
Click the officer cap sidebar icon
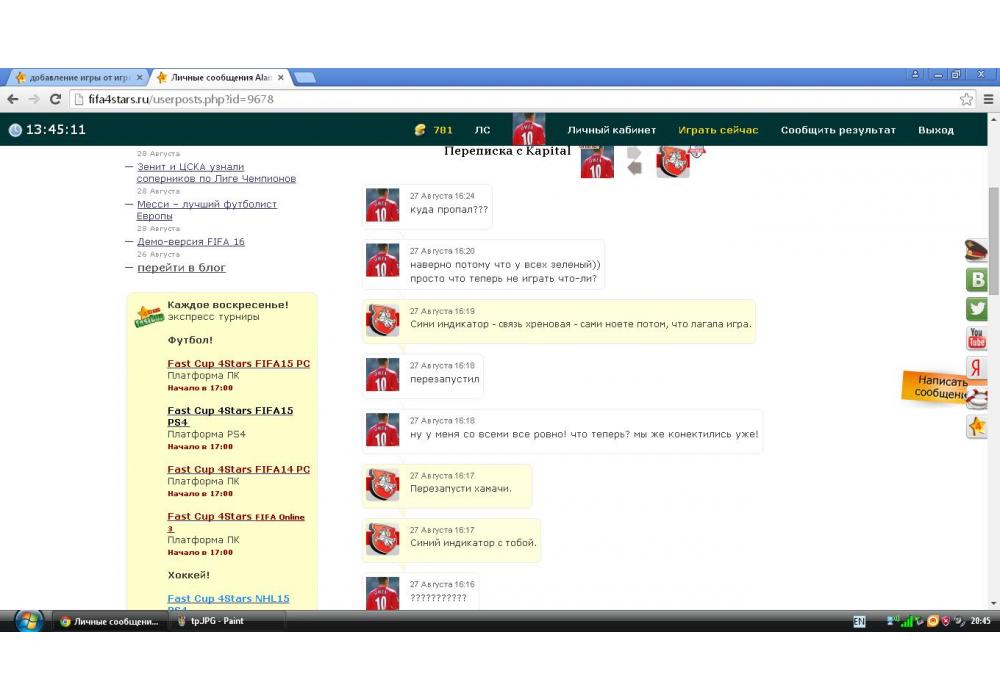pyautogui.click(x=976, y=251)
